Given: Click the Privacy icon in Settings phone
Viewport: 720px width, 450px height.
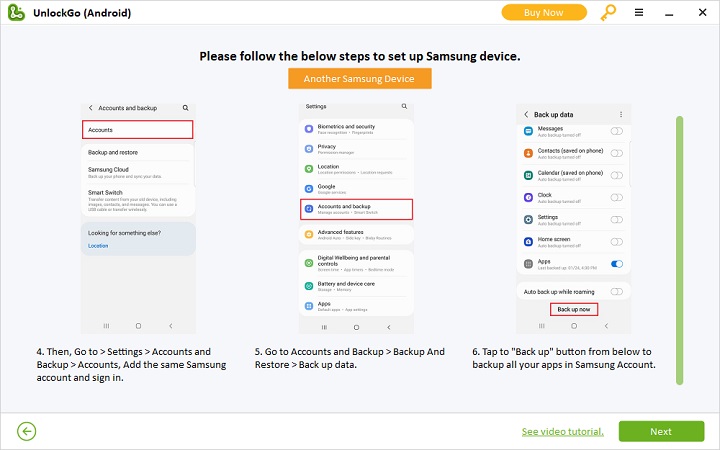Looking at the screenshot, I should (x=309, y=149).
